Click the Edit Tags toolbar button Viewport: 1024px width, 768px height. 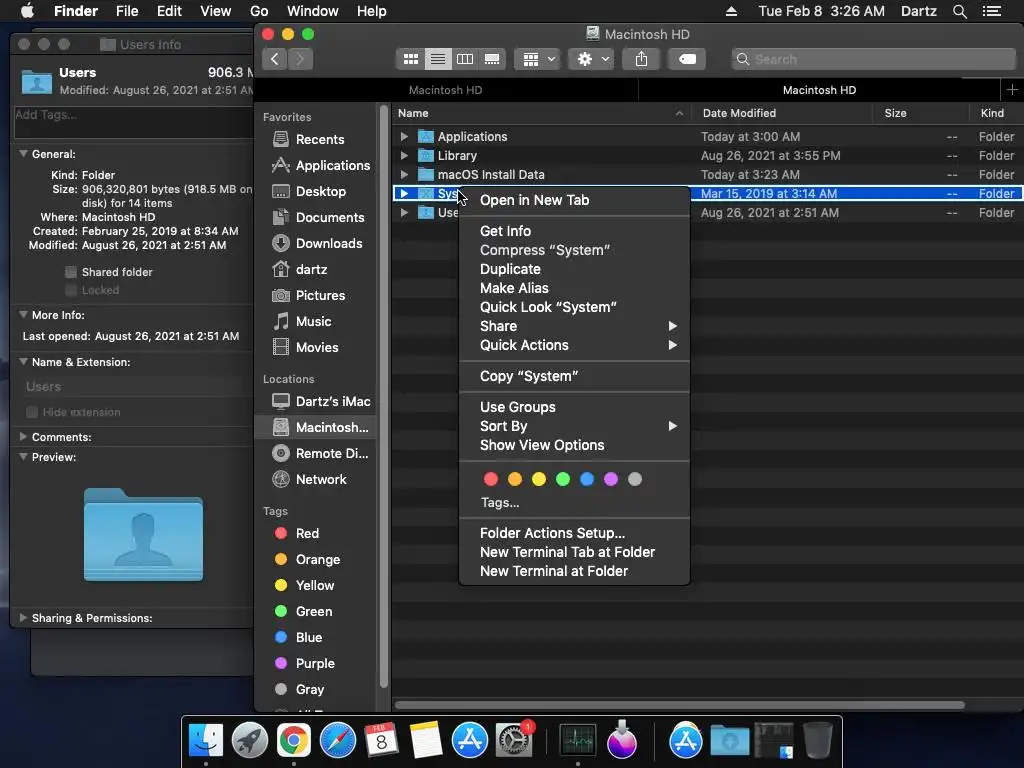coord(687,59)
